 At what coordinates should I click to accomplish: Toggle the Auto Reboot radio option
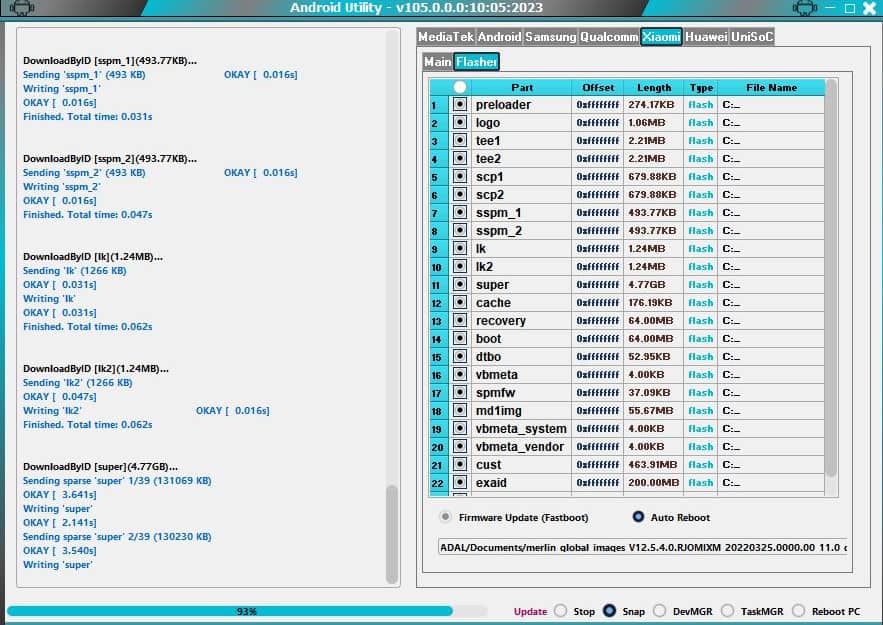pos(638,517)
